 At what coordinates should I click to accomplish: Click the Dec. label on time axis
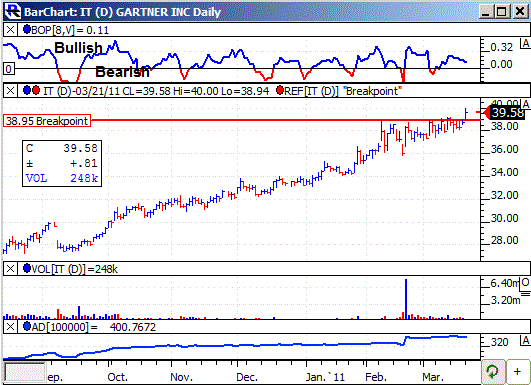(x=247, y=377)
